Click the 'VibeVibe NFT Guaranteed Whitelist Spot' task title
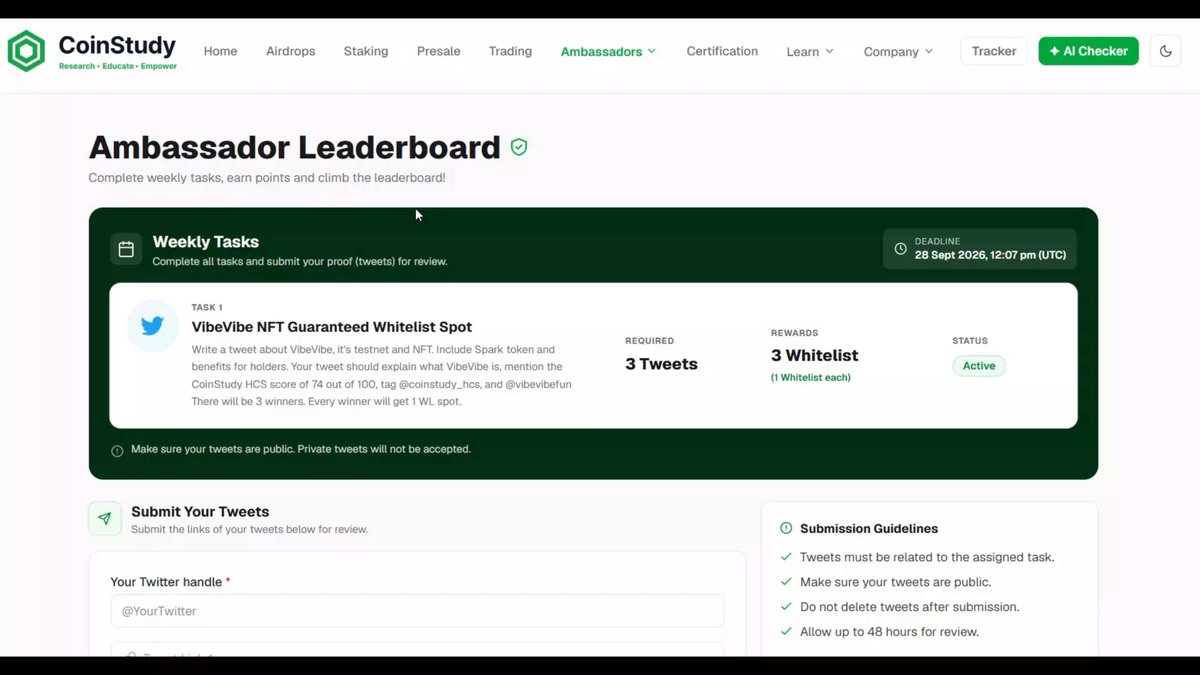The height and width of the screenshot is (675, 1200). point(332,327)
